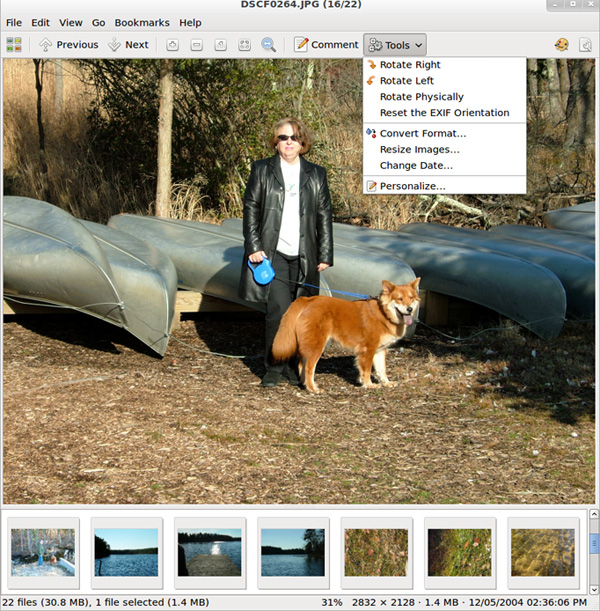Select the dock with sun glare thumbnail
The width and height of the screenshot is (600, 611).
210,552
